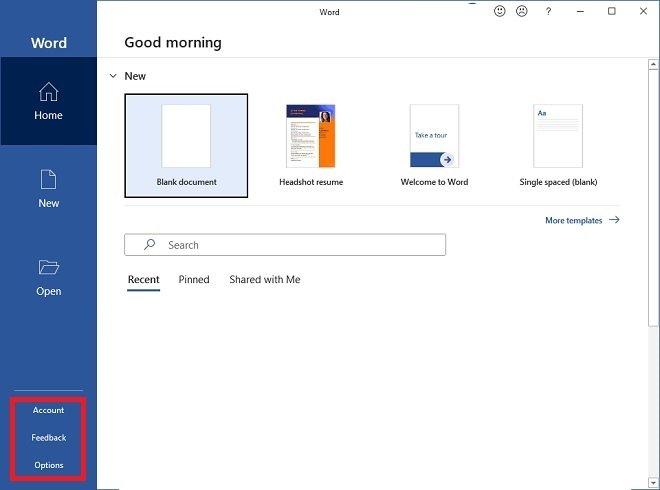
Task: Create a Blank document
Action: (x=186, y=145)
